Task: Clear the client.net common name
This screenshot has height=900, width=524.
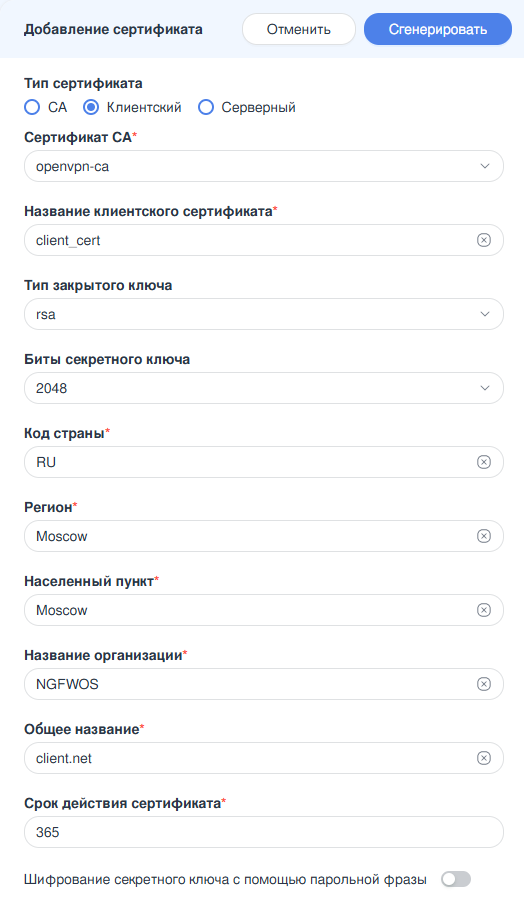Action: (484, 758)
